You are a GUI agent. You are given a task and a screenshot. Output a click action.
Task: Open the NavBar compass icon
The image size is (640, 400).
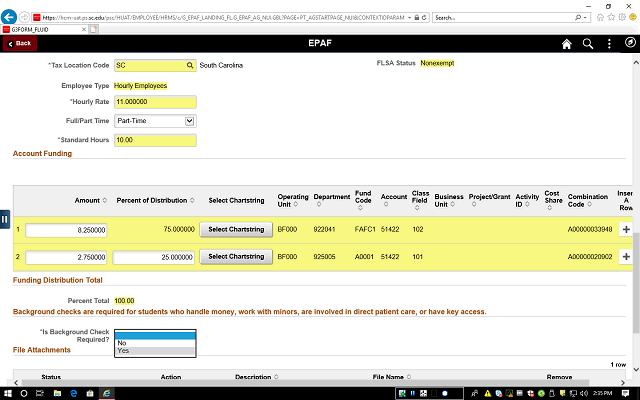(x=630, y=42)
